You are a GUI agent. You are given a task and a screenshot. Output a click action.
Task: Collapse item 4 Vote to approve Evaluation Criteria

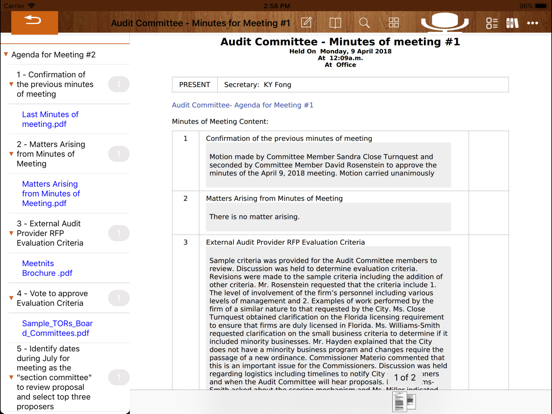(11, 298)
